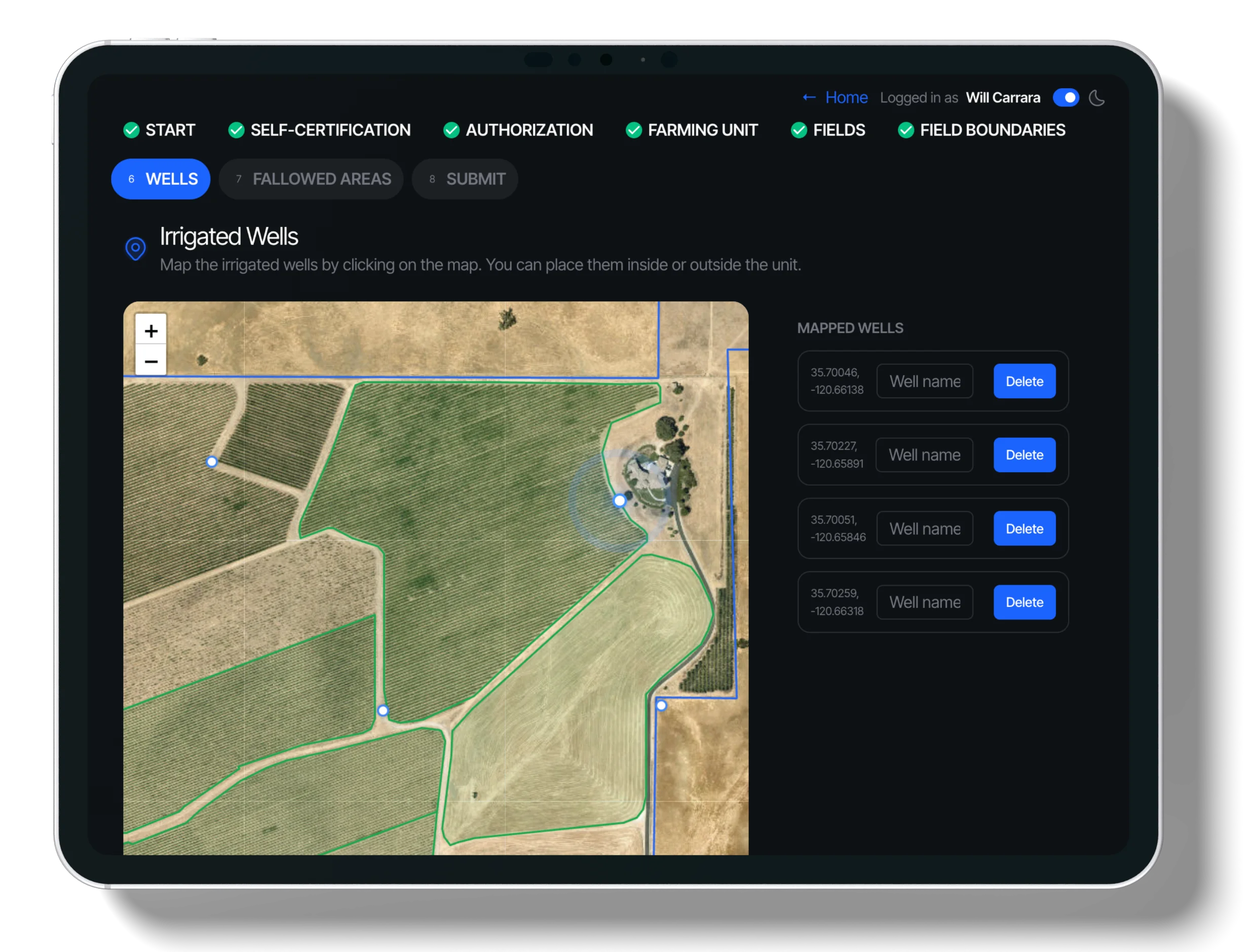Select the well marker in the upper-left vineyard
Image resolution: width=1252 pixels, height=952 pixels.
211,462
